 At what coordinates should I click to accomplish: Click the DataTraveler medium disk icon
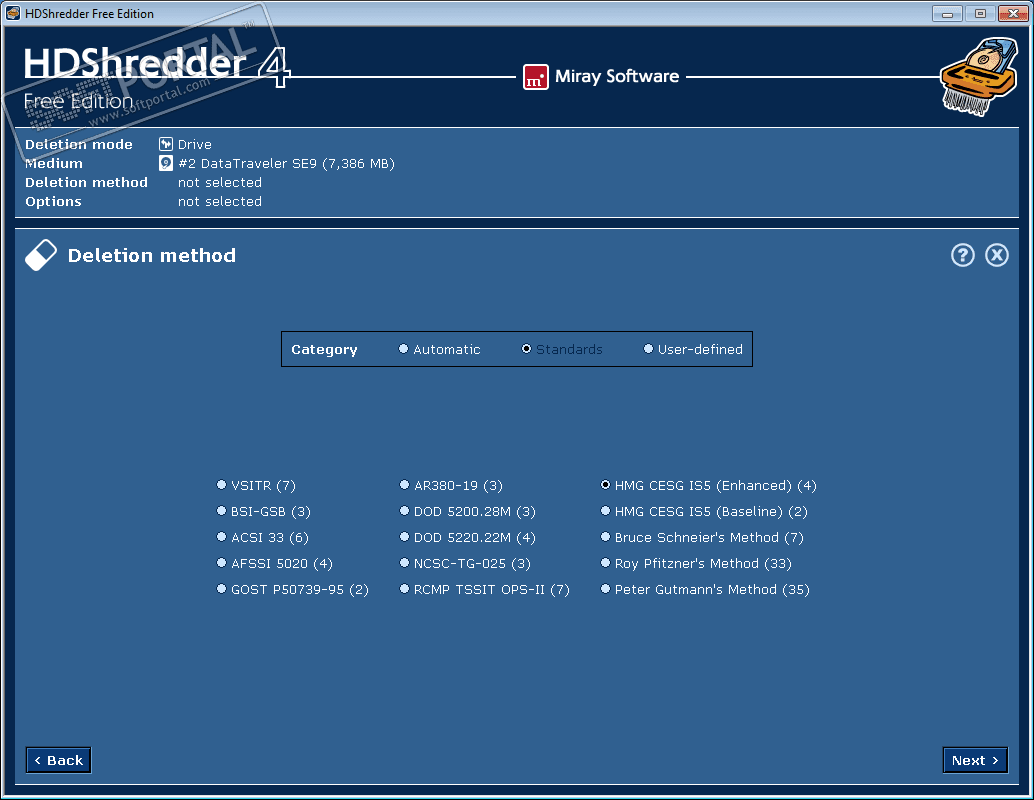(x=166, y=163)
